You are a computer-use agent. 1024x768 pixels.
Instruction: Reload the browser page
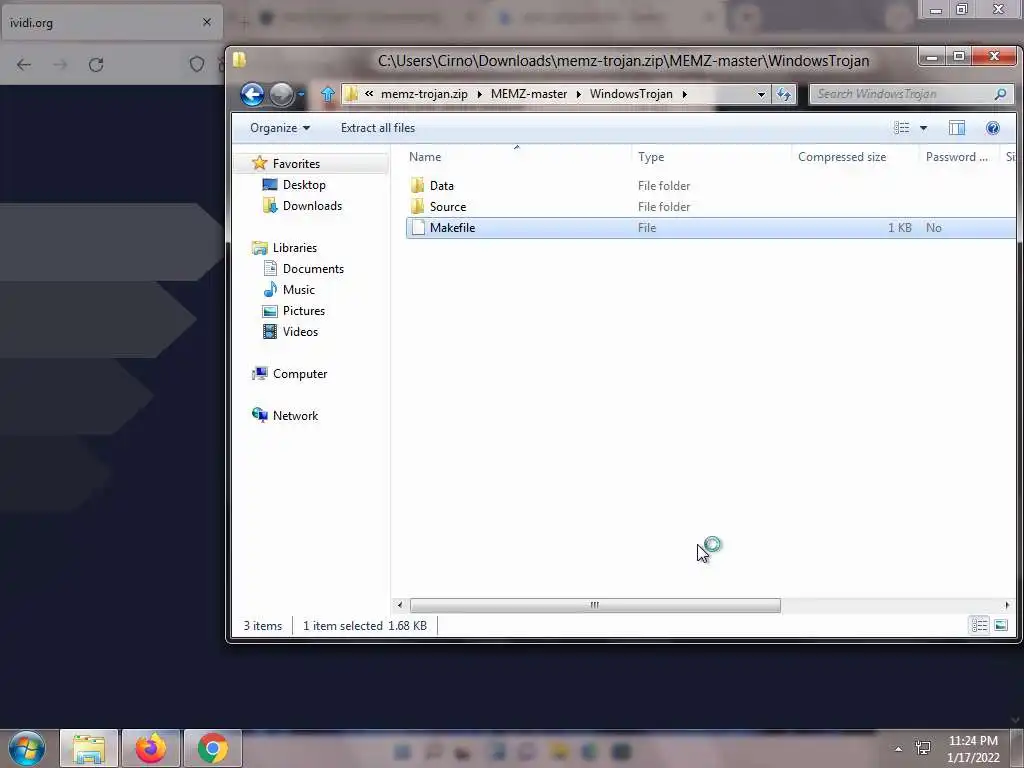pyautogui.click(x=96, y=64)
